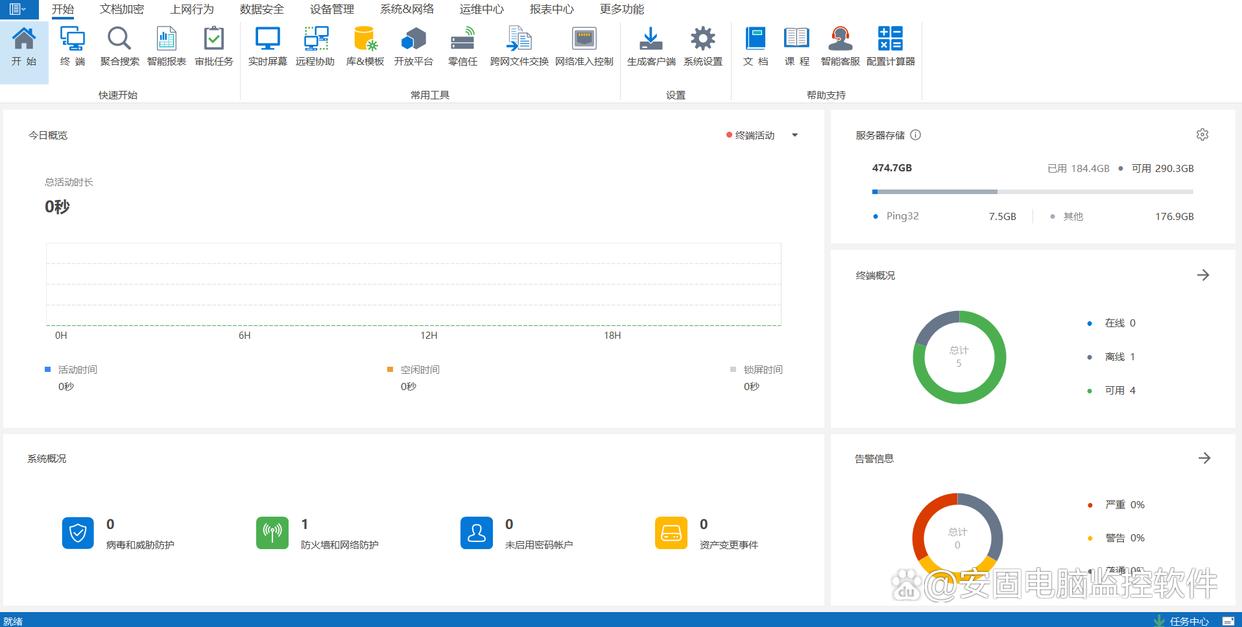Click the server storage usage bar
The image size is (1242, 627).
[1032, 191]
